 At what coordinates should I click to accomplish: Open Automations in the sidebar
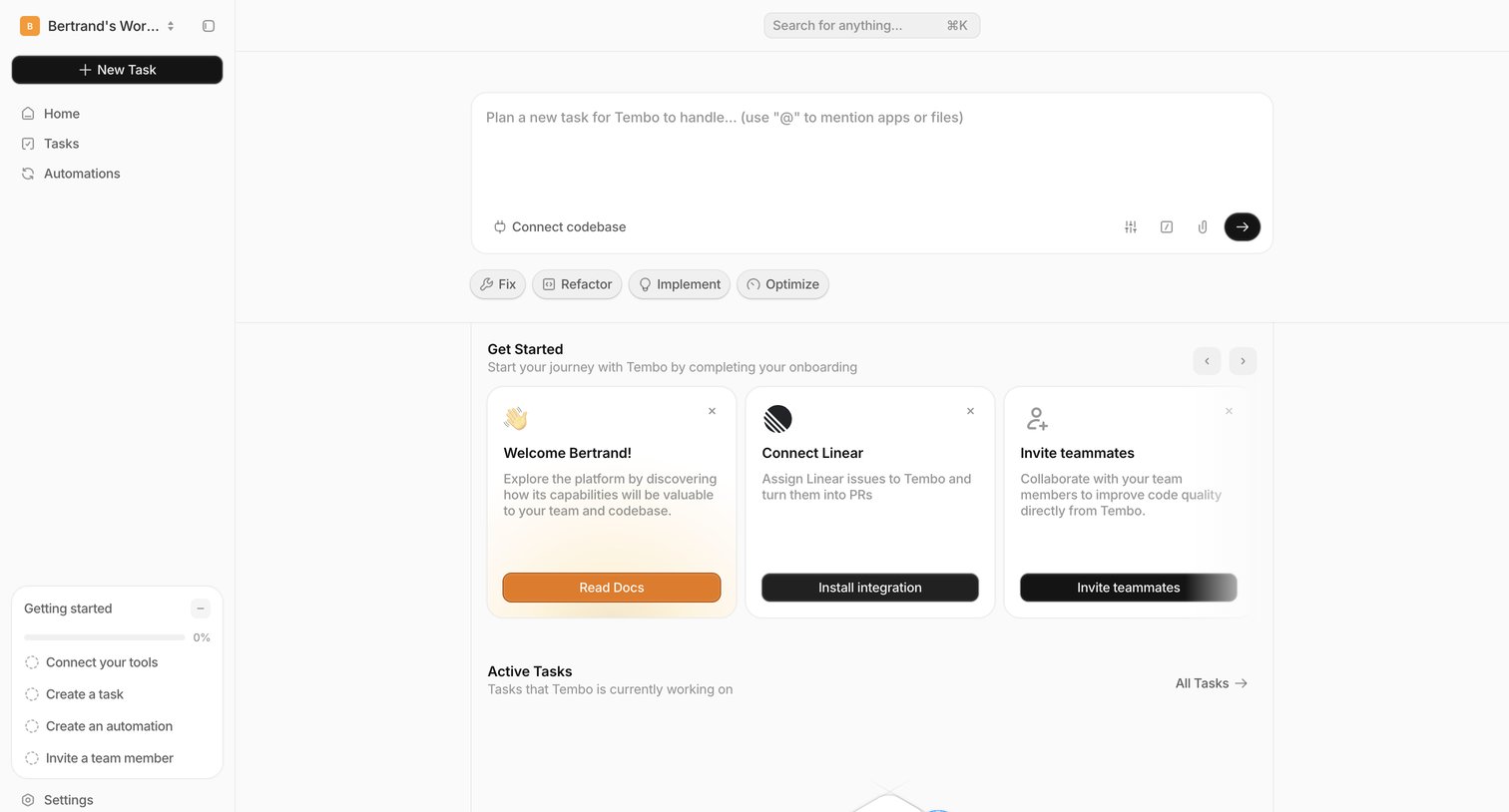click(117, 174)
